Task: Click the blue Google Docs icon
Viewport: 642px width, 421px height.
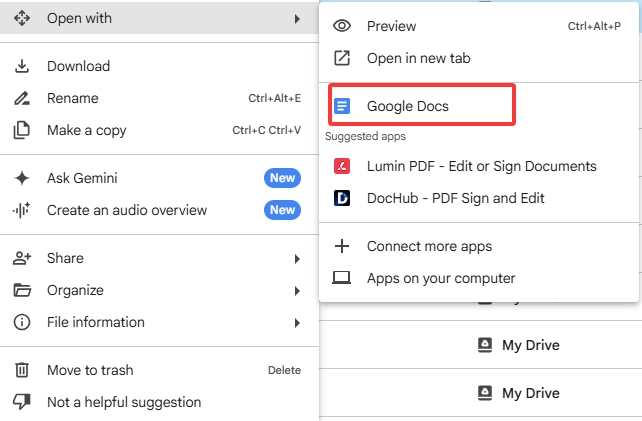Action: point(342,106)
